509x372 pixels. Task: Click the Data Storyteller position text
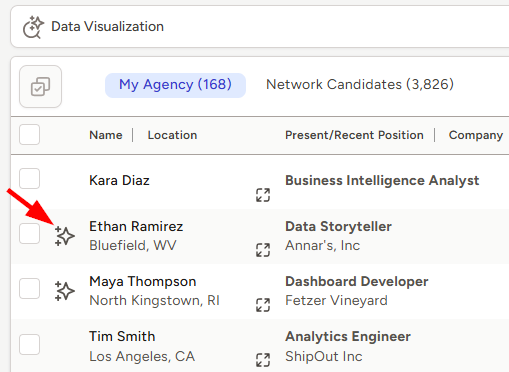click(338, 227)
